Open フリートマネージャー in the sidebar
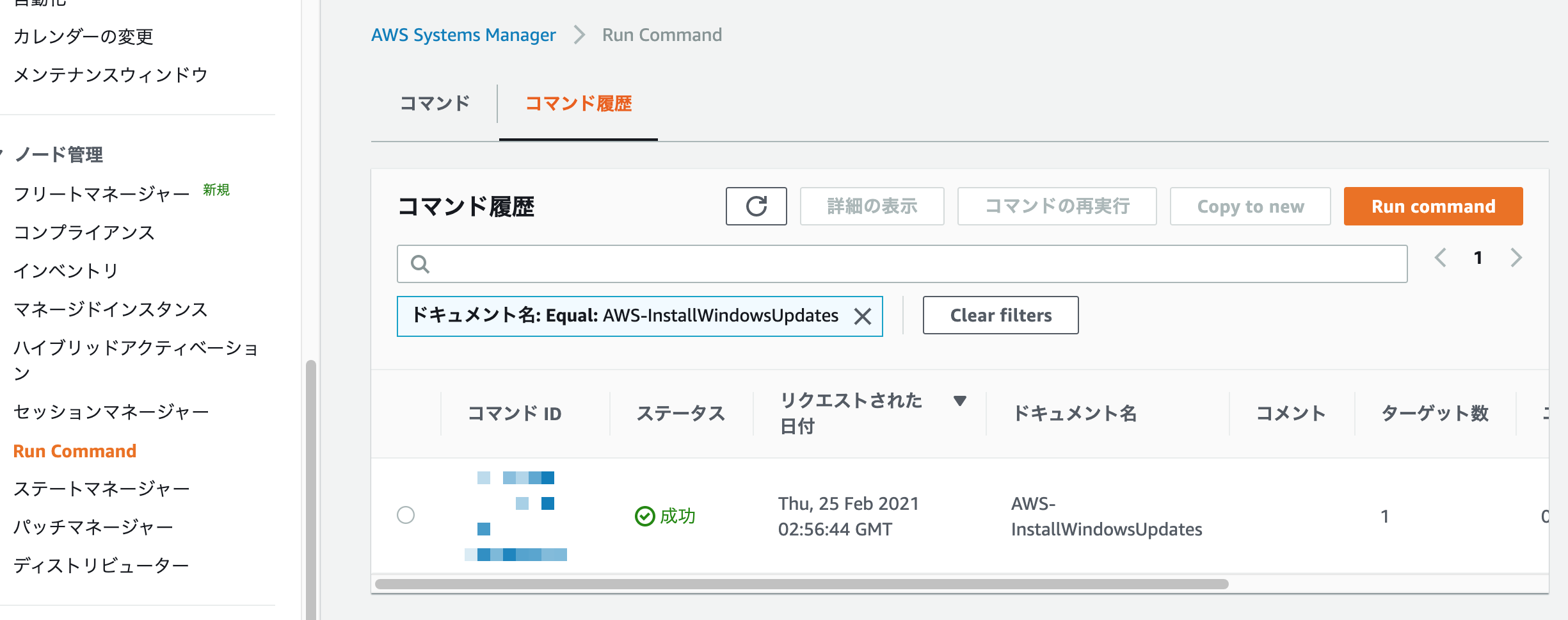Viewport: 1568px width, 620px height. [x=102, y=193]
